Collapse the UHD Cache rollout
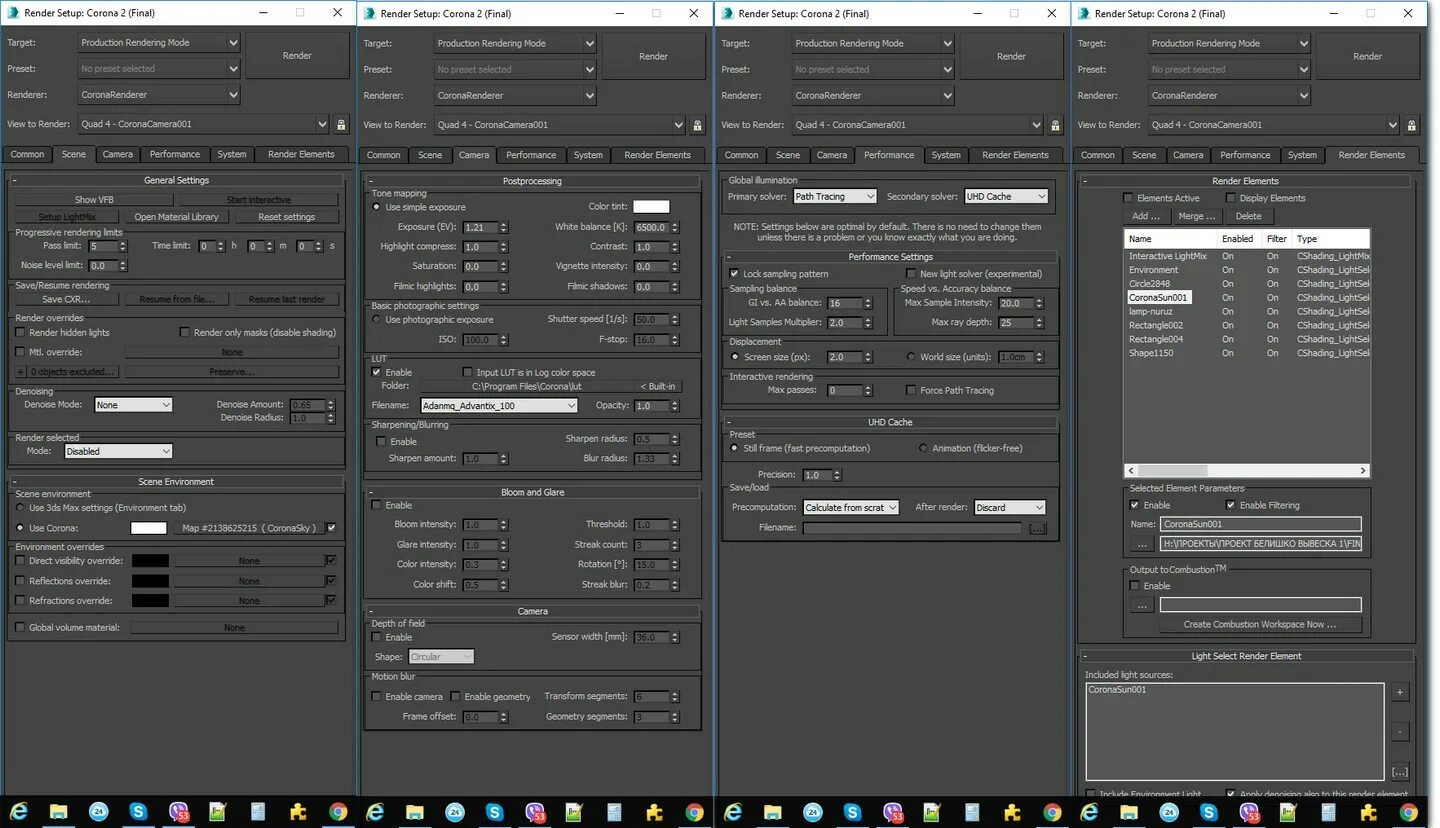Viewport: 1440px width, 828px height. (x=890, y=422)
